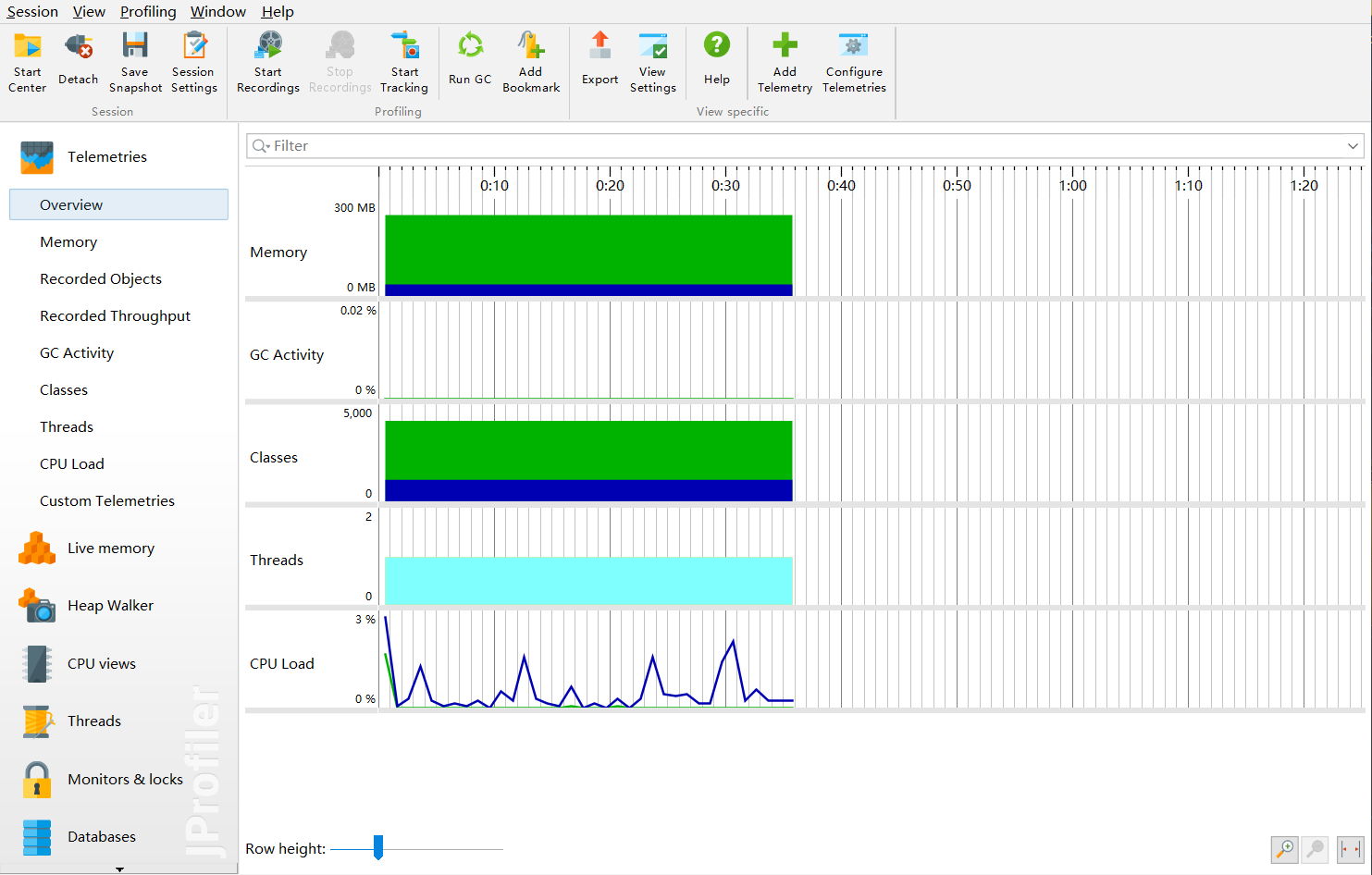Click the Classes telemetry row label
This screenshot has width=1372, height=875.
coord(274,458)
